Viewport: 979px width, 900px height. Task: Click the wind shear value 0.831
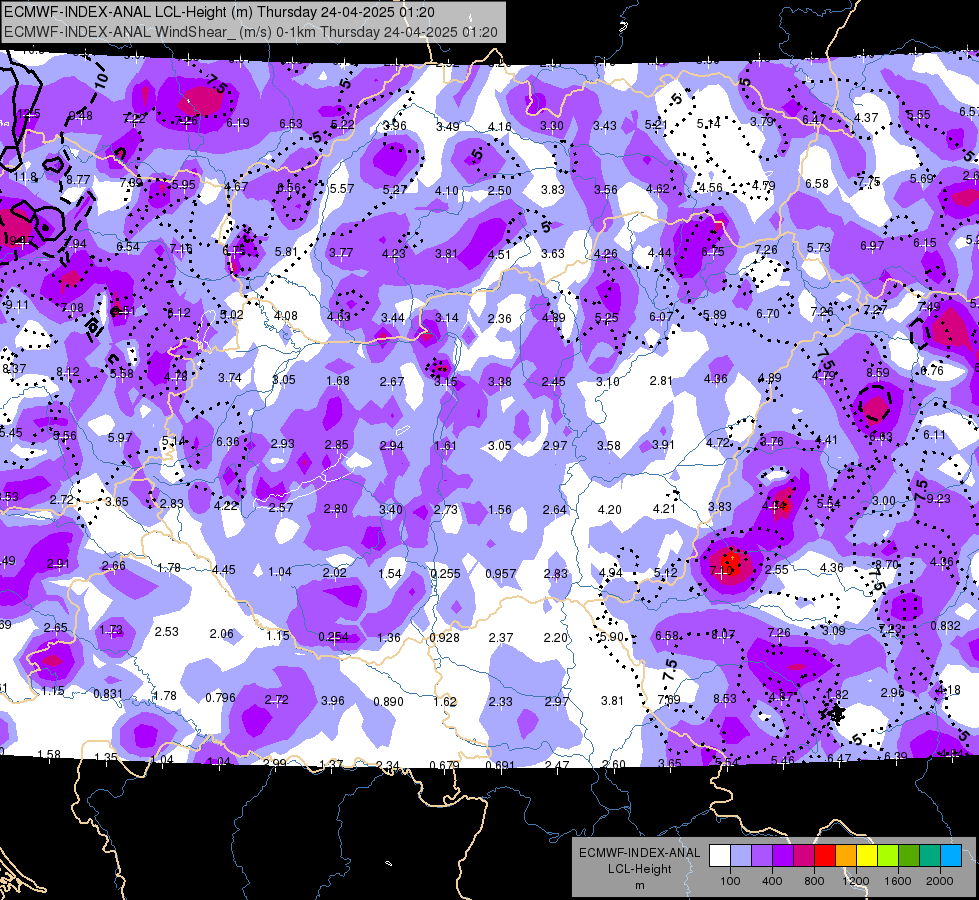(108, 694)
